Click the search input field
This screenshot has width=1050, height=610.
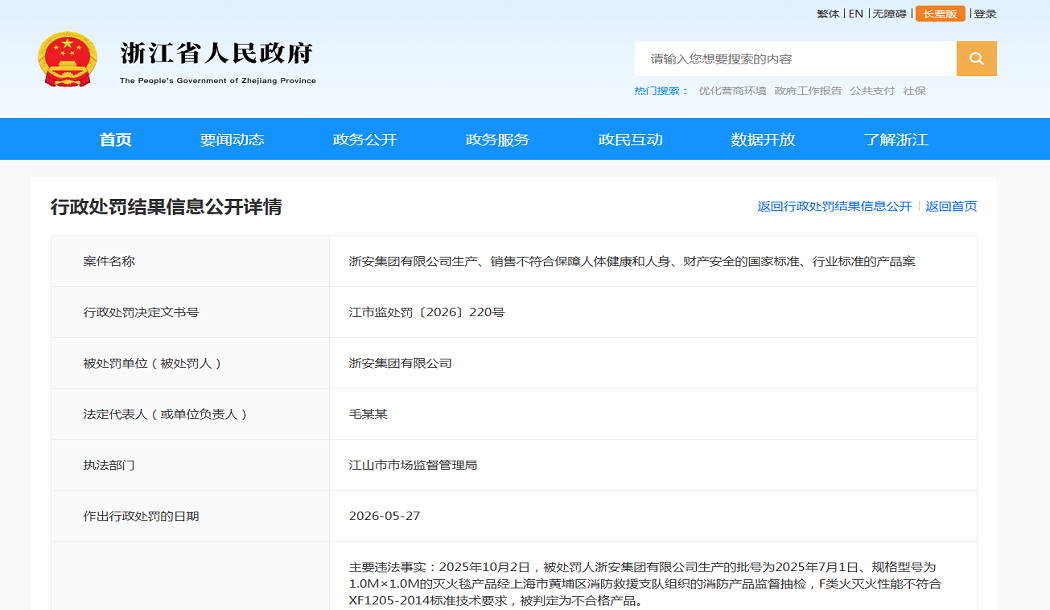[796, 58]
